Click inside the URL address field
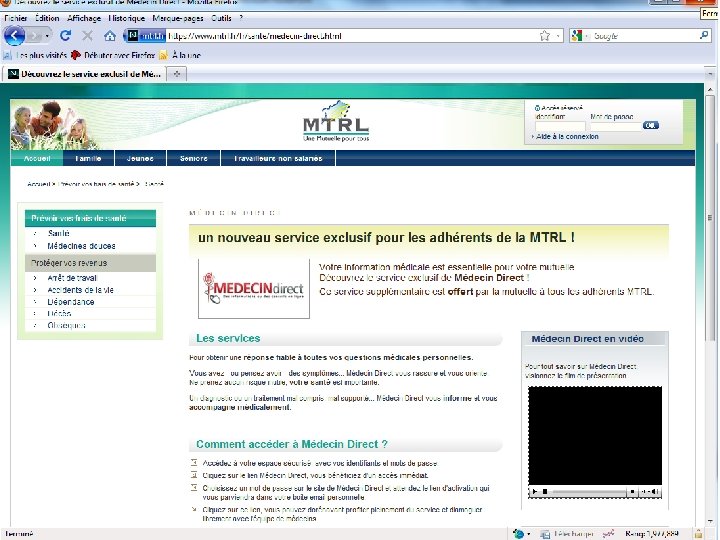 (x=349, y=36)
